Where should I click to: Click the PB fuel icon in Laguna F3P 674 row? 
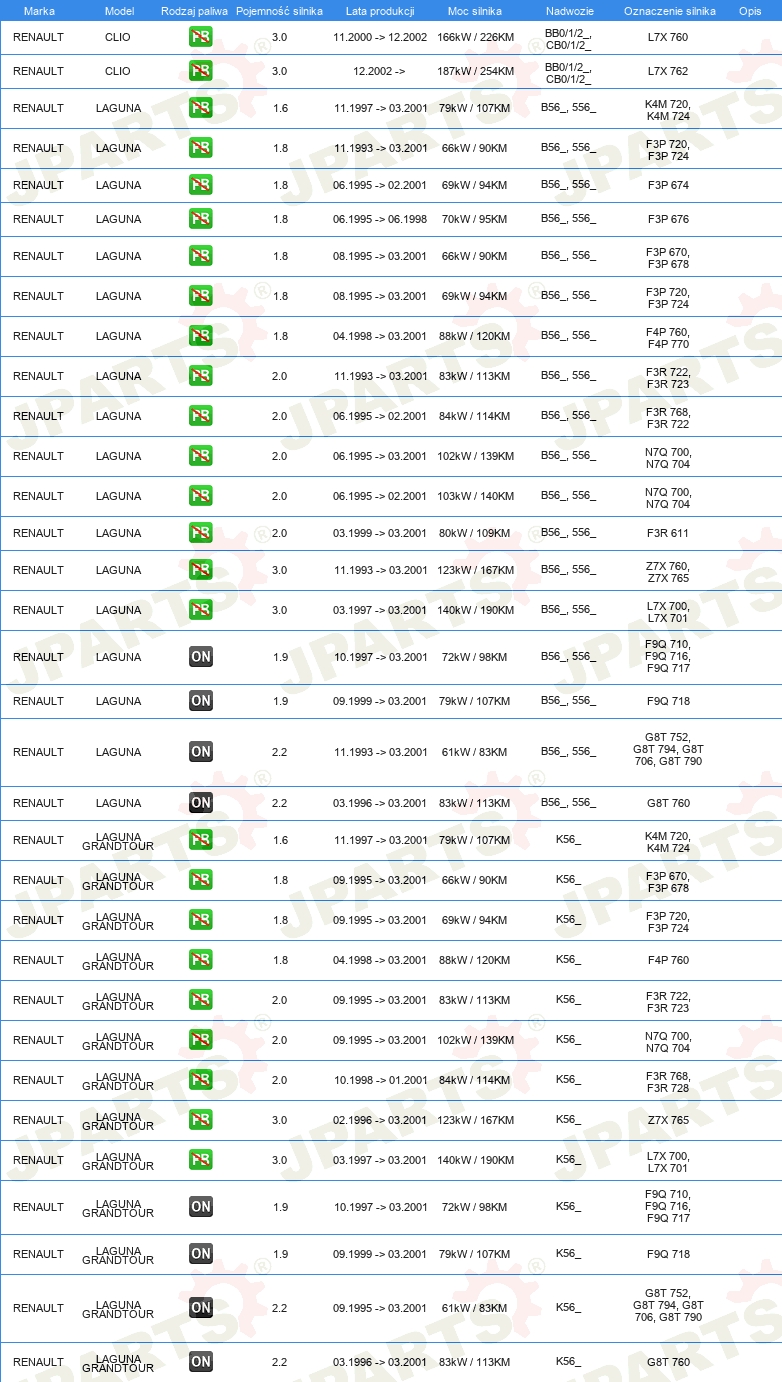click(201, 185)
